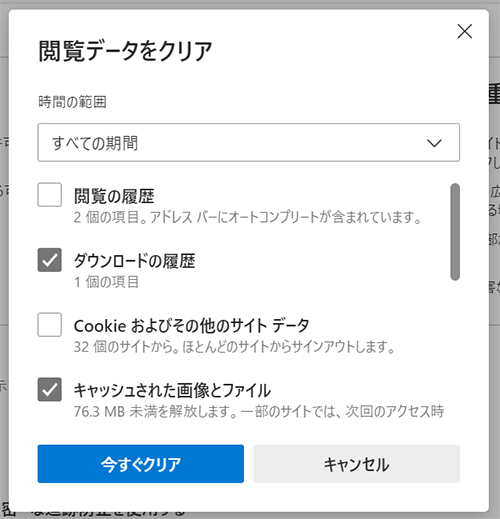The width and height of the screenshot is (500, 519).
Task: Click the 2 個の項目 history description text
Action: [x=247, y=217]
